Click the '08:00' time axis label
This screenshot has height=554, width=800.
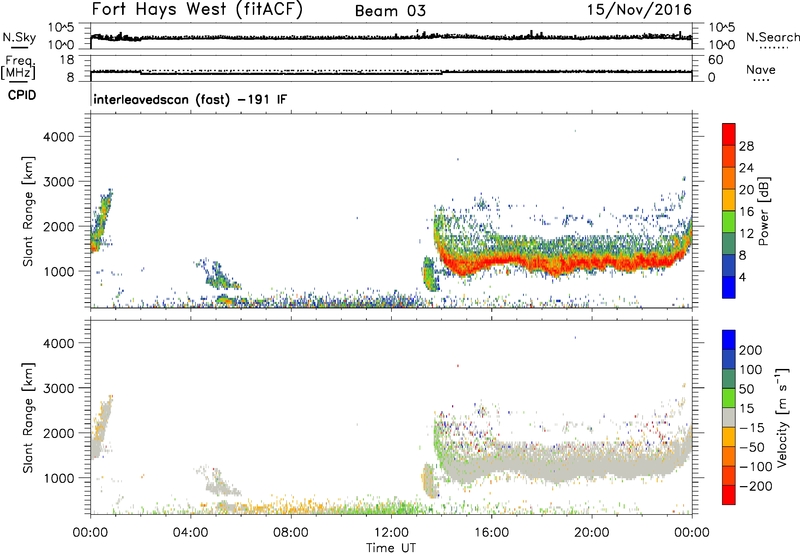pos(291,533)
